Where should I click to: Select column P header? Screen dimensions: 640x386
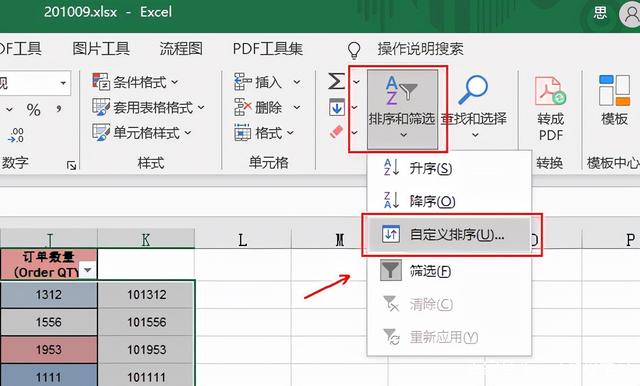[630, 240]
